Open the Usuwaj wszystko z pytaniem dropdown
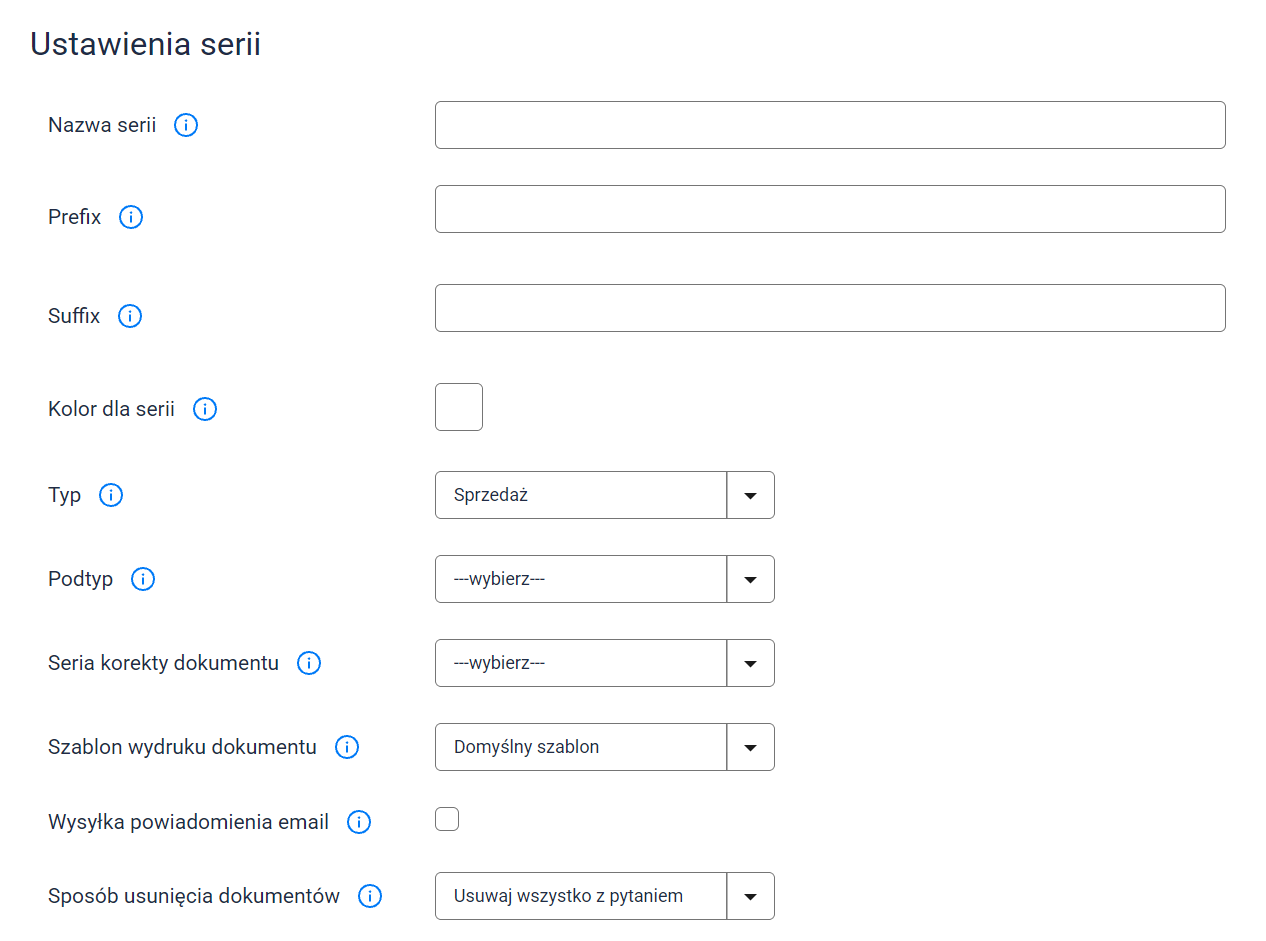 pos(605,896)
